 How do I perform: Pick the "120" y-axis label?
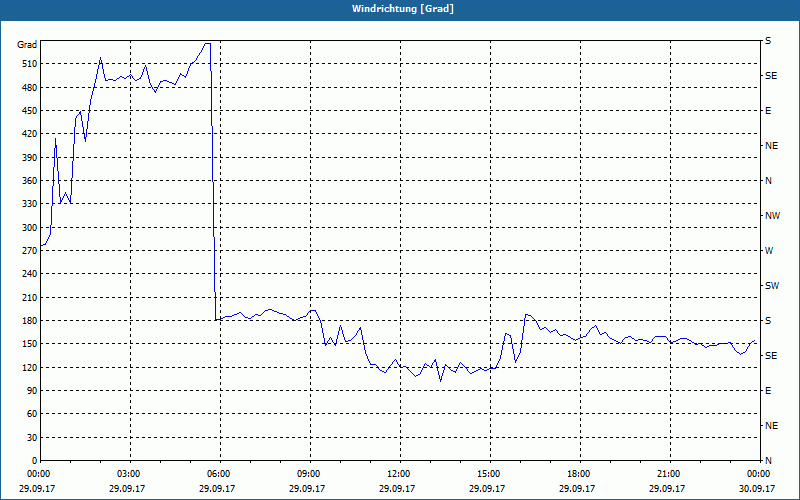(30, 367)
